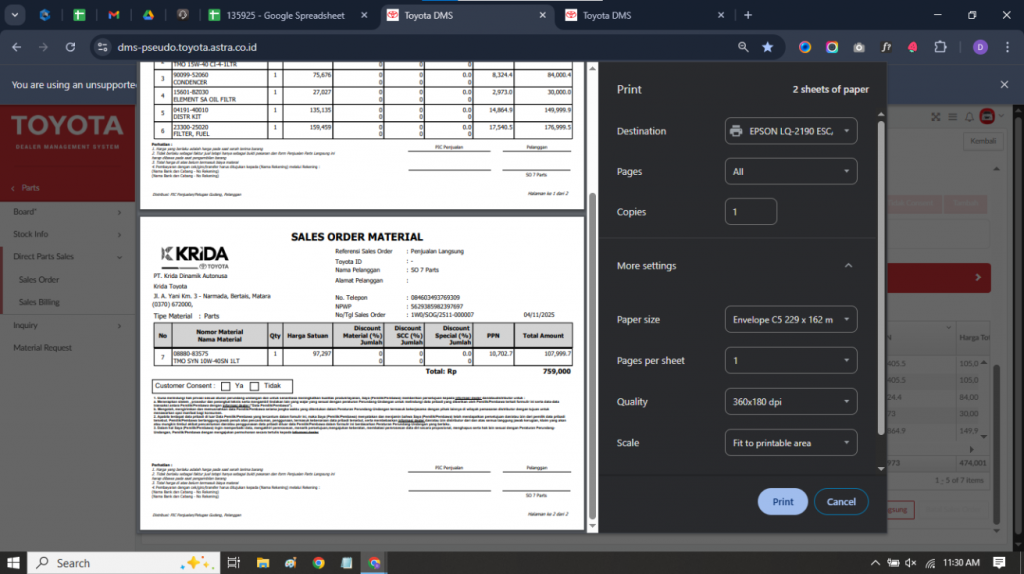Click the zoom magnifier icon in address bar
The image size is (1024, 574).
click(x=743, y=47)
